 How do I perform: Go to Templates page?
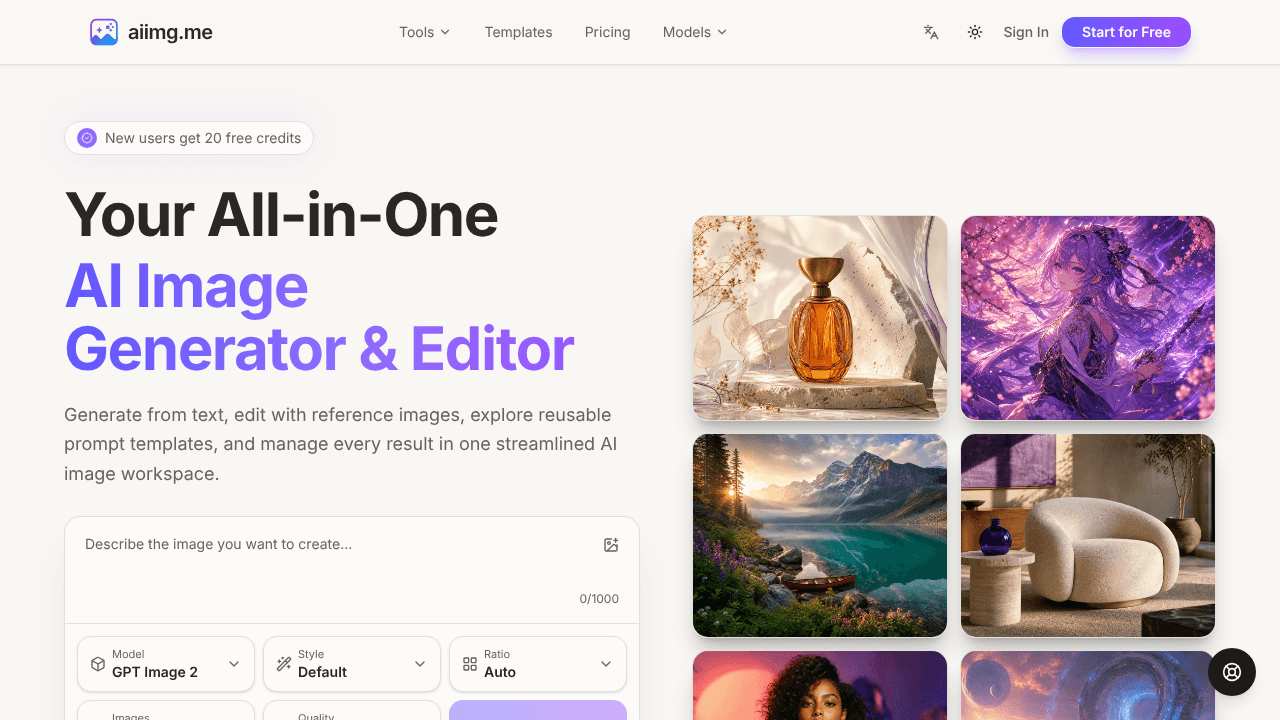pyautogui.click(x=518, y=32)
